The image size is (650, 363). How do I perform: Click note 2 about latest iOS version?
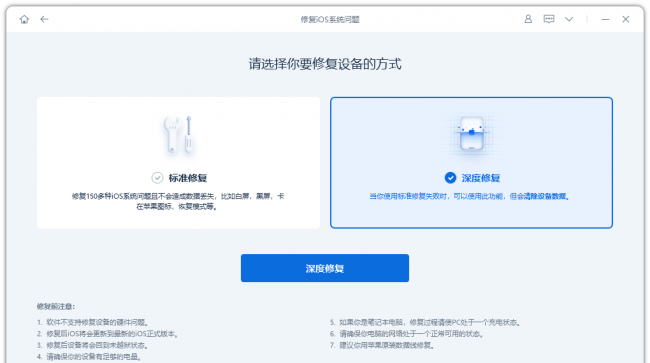tap(107, 334)
